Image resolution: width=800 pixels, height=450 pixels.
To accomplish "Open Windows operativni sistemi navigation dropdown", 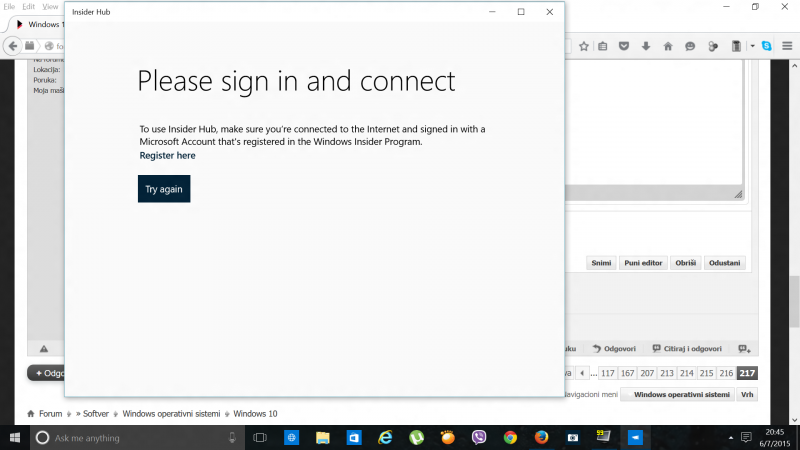I will (678, 394).
